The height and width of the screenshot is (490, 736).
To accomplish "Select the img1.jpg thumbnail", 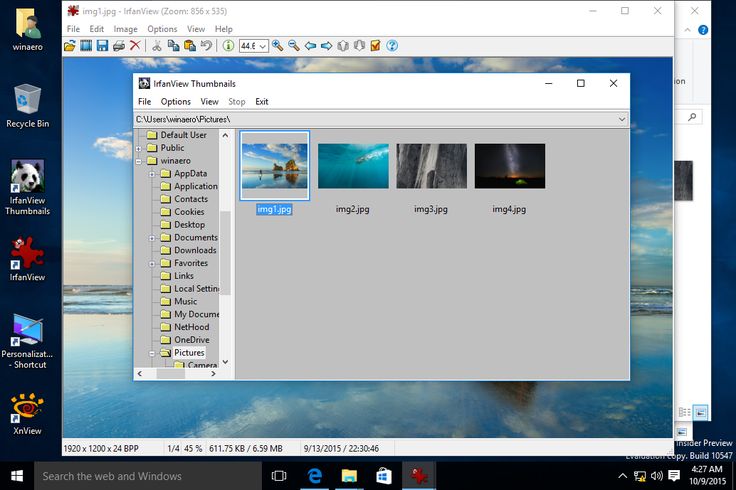I will pos(275,166).
